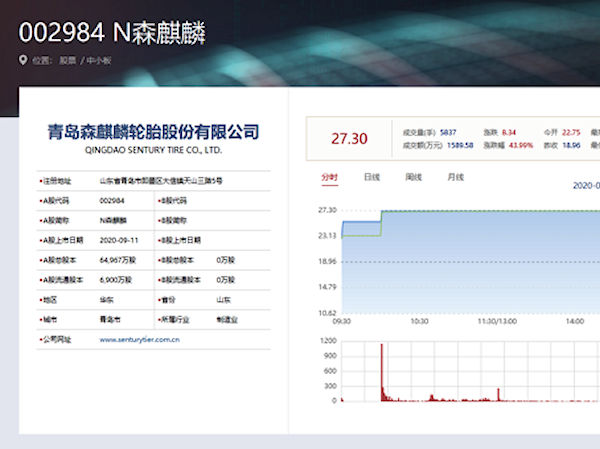Click the 成交额 value 1589.58
Image resolution: width=600 pixels, height=449 pixels.
pyautogui.click(x=460, y=145)
